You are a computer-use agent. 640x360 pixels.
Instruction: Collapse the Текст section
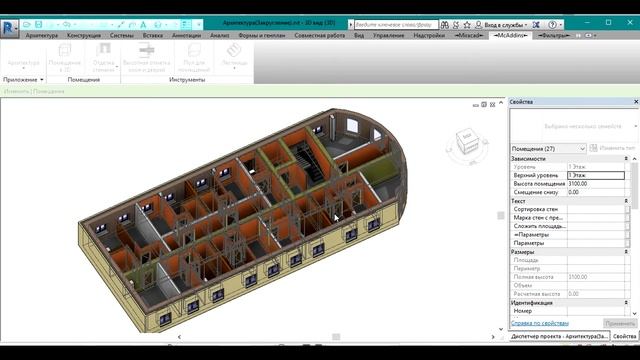tap(626, 201)
